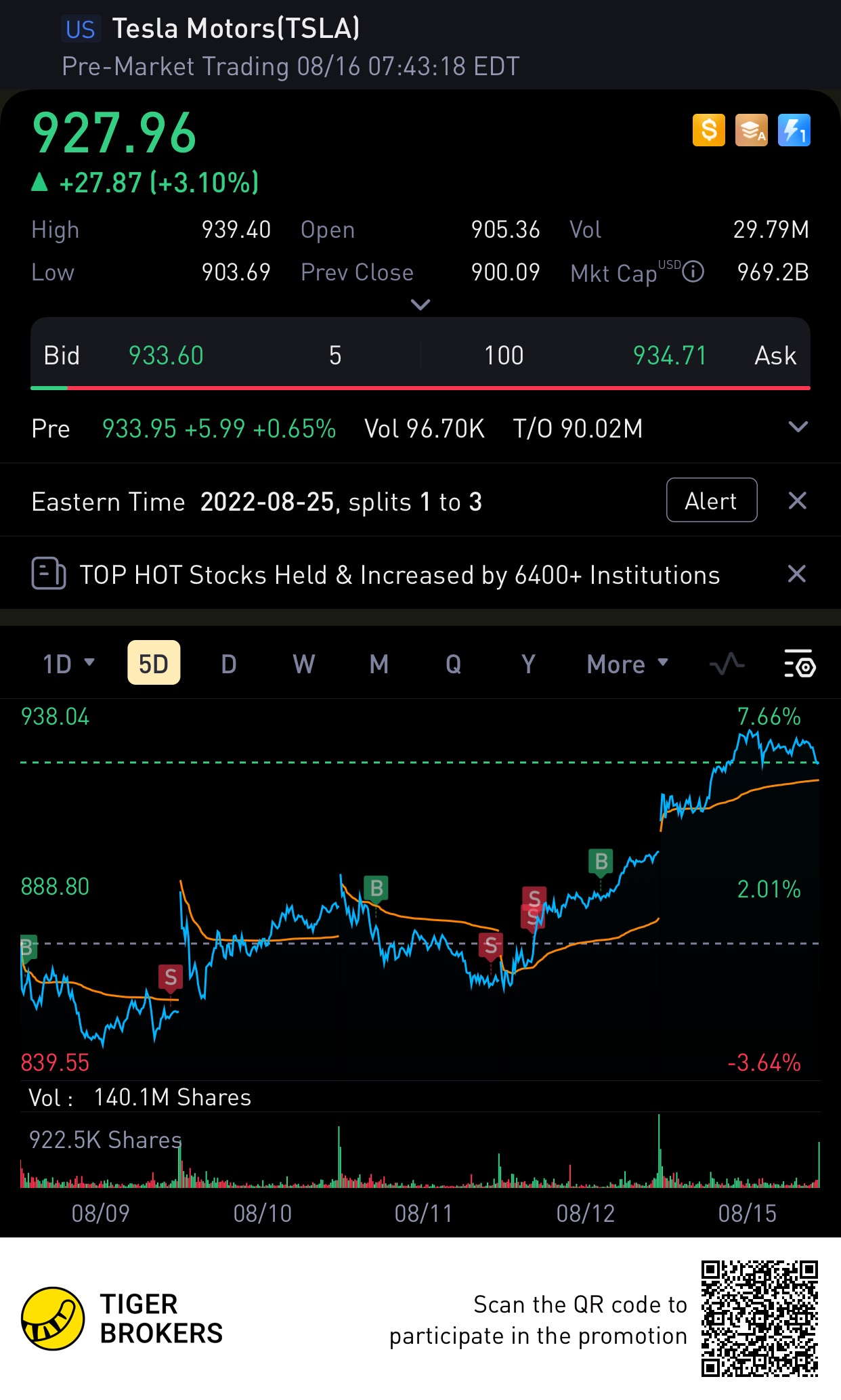The image size is (841, 1400).
Task: Tap the 08/15 date label on chart
Action: pyautogui.click(x=747, y=1213)
